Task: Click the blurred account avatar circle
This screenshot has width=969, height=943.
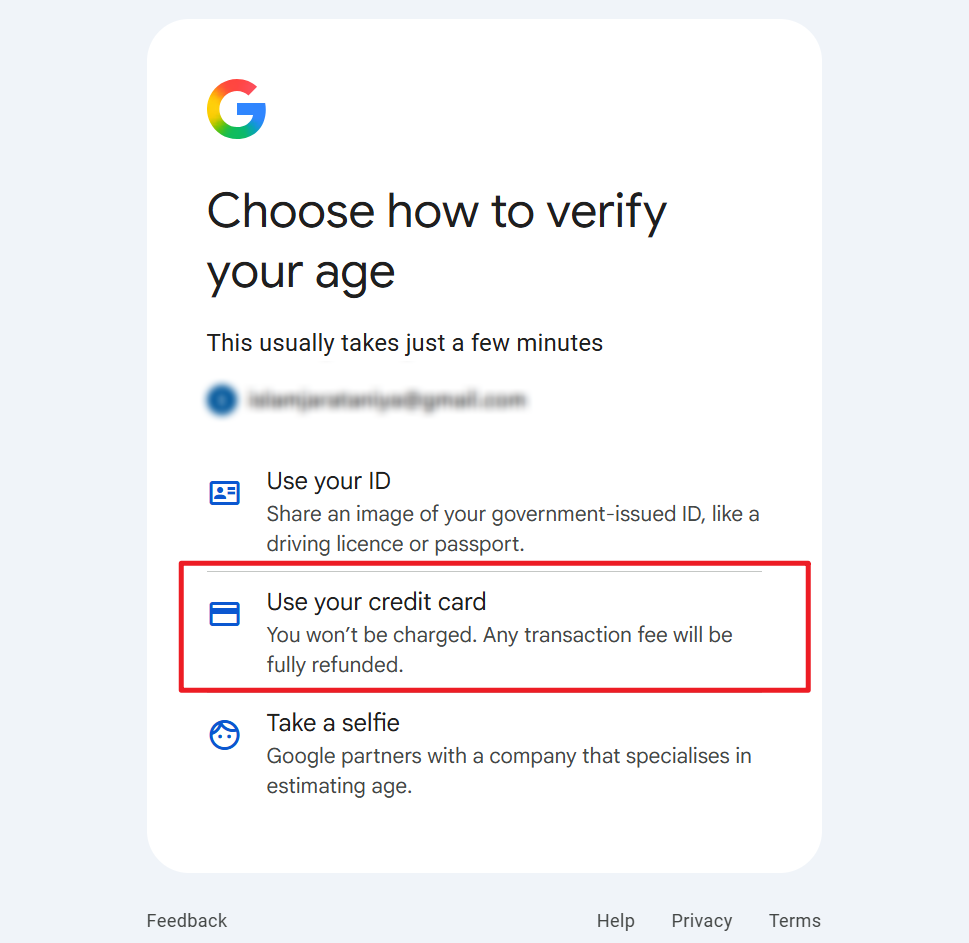Action: click(221, 401)
